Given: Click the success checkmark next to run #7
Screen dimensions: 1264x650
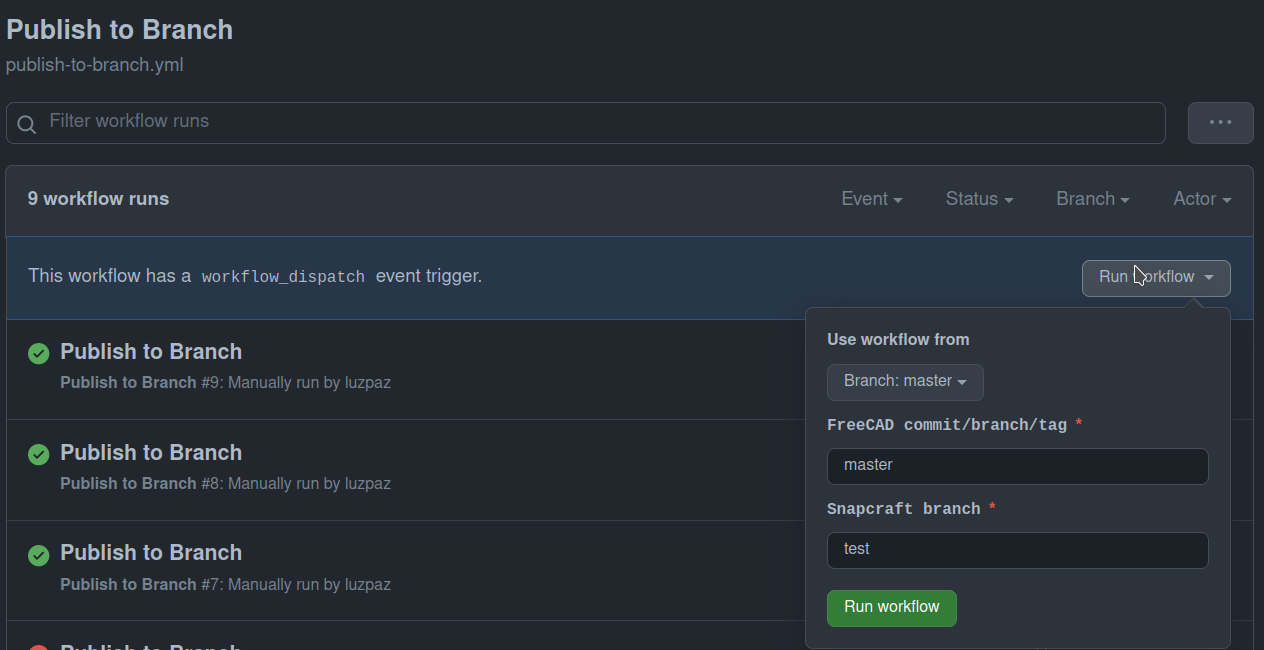Looking at the screenshot, I should 38,553.
